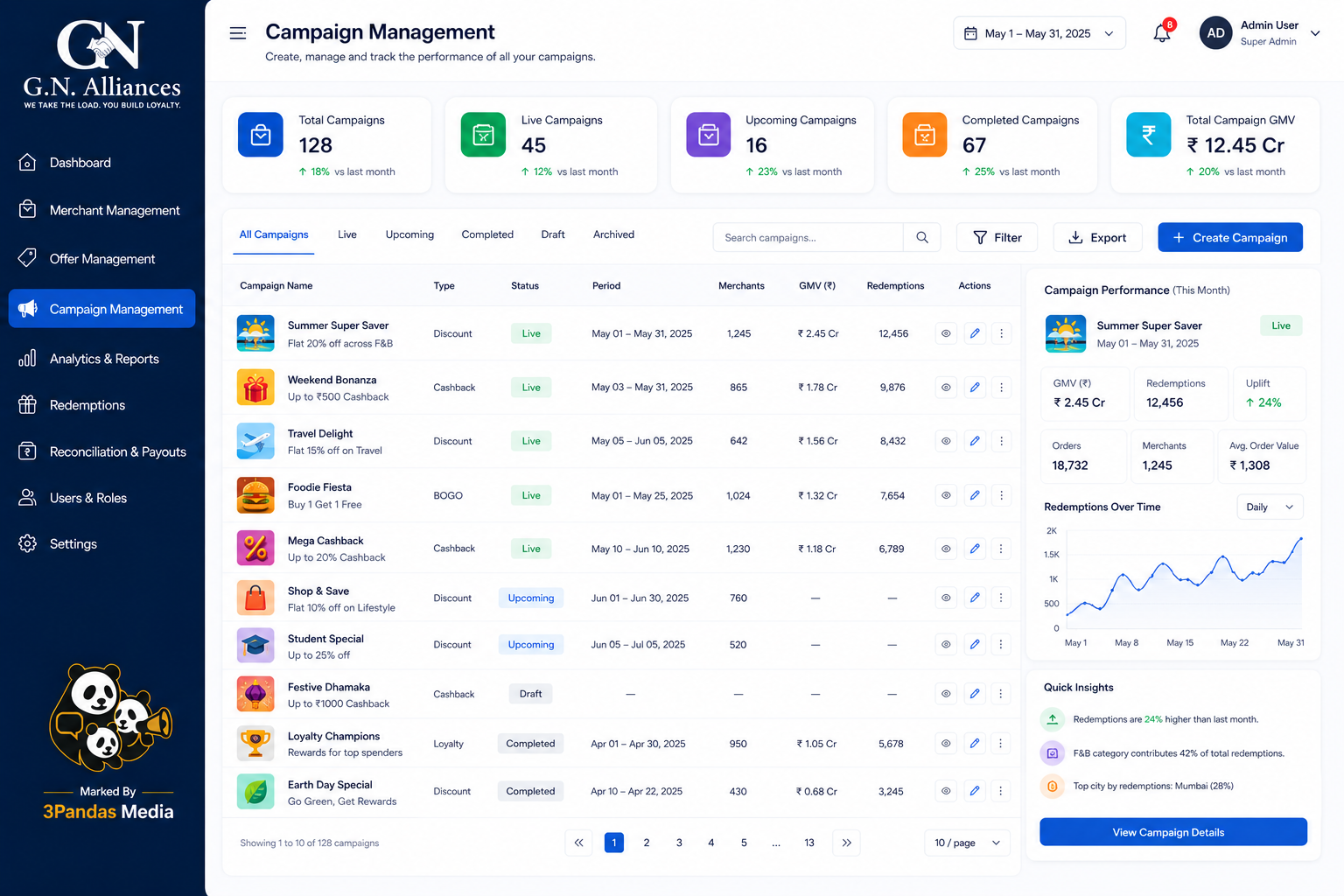
Task: Click the Total Campaigns card icon
Action: tap(261, 135)
